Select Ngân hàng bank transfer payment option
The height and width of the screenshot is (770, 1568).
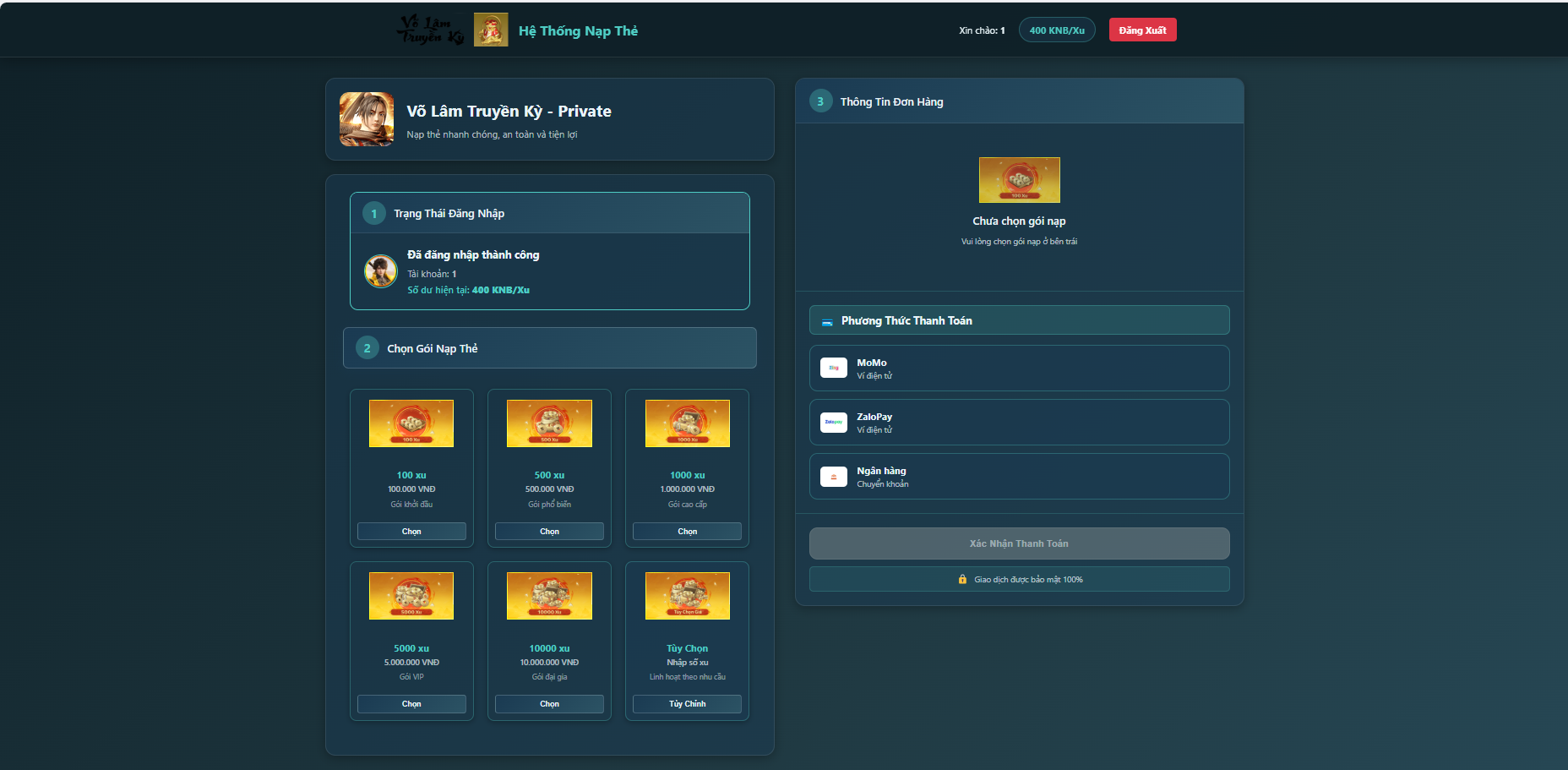pyautogui.click(x=1019, y=477)
